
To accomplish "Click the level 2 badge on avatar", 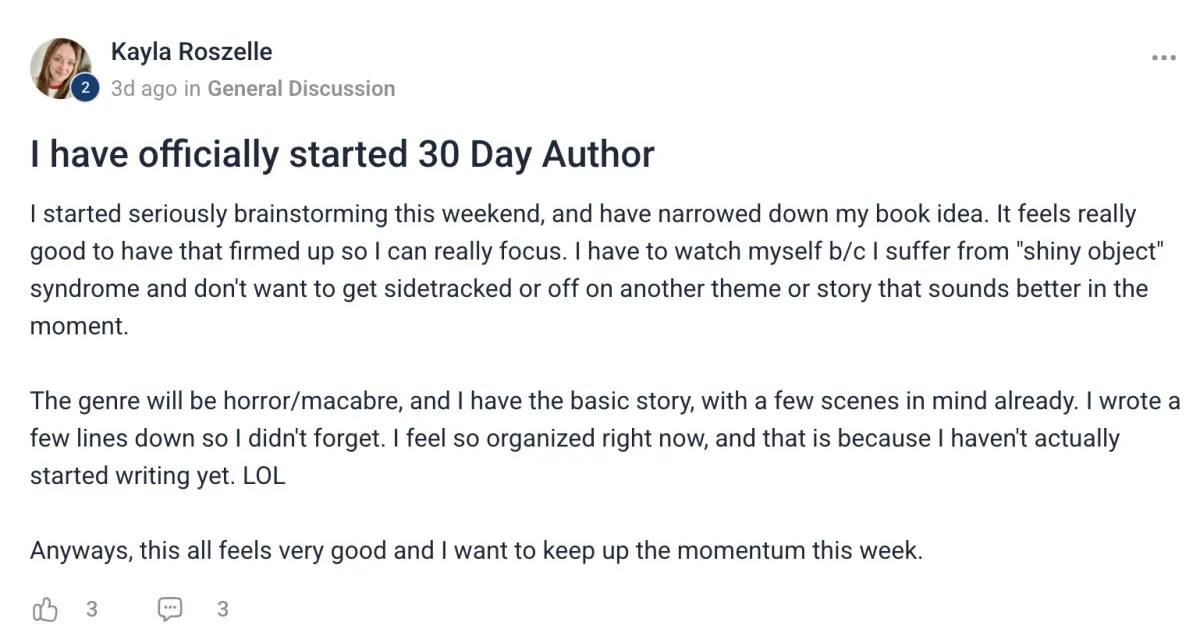I will [x=85, y=89].
